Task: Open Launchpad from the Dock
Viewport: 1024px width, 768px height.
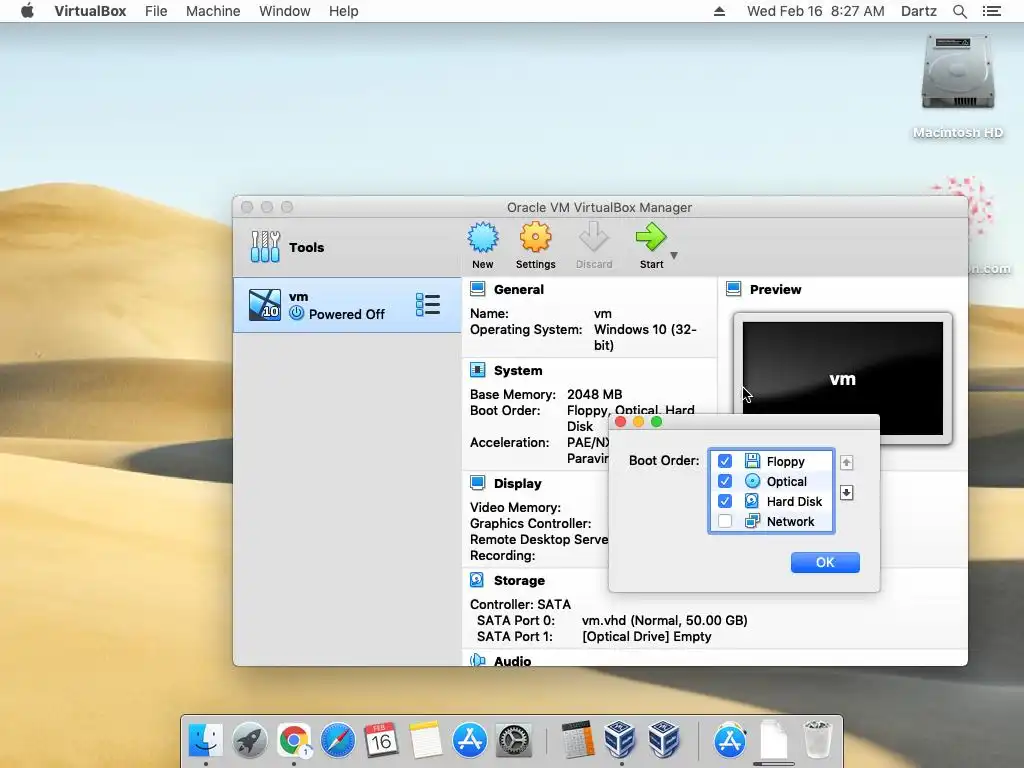Action: tap(249, 741)
